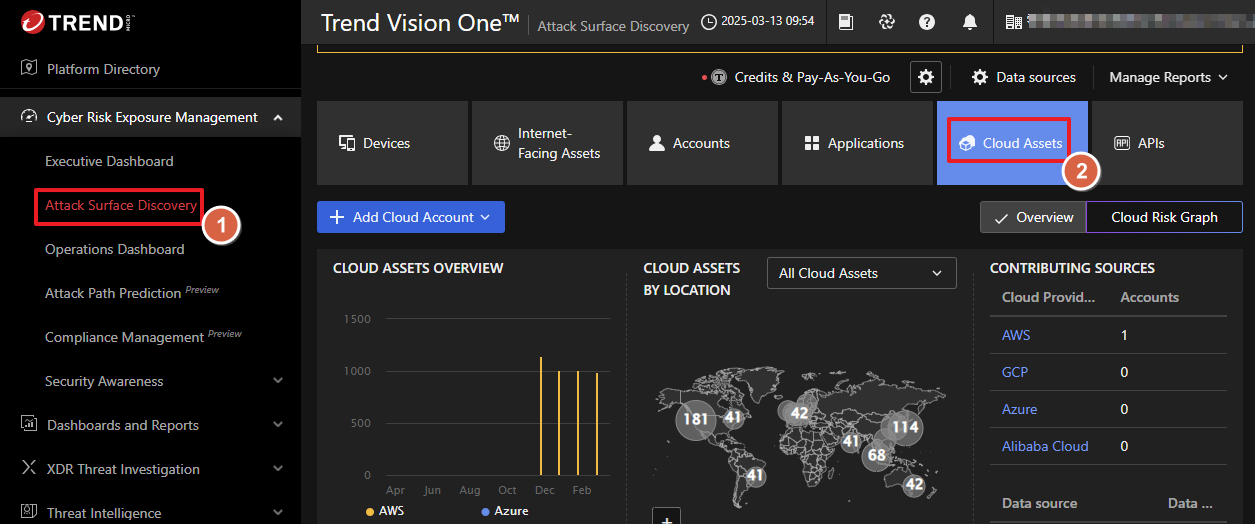
Task: Click the help question mark icon
Action: [x=927, y=22]
